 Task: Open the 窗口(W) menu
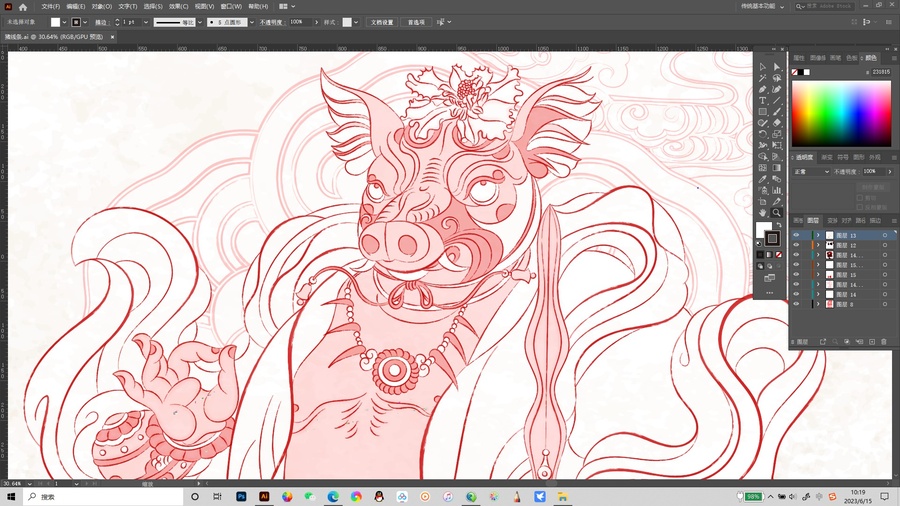(231, 6)
